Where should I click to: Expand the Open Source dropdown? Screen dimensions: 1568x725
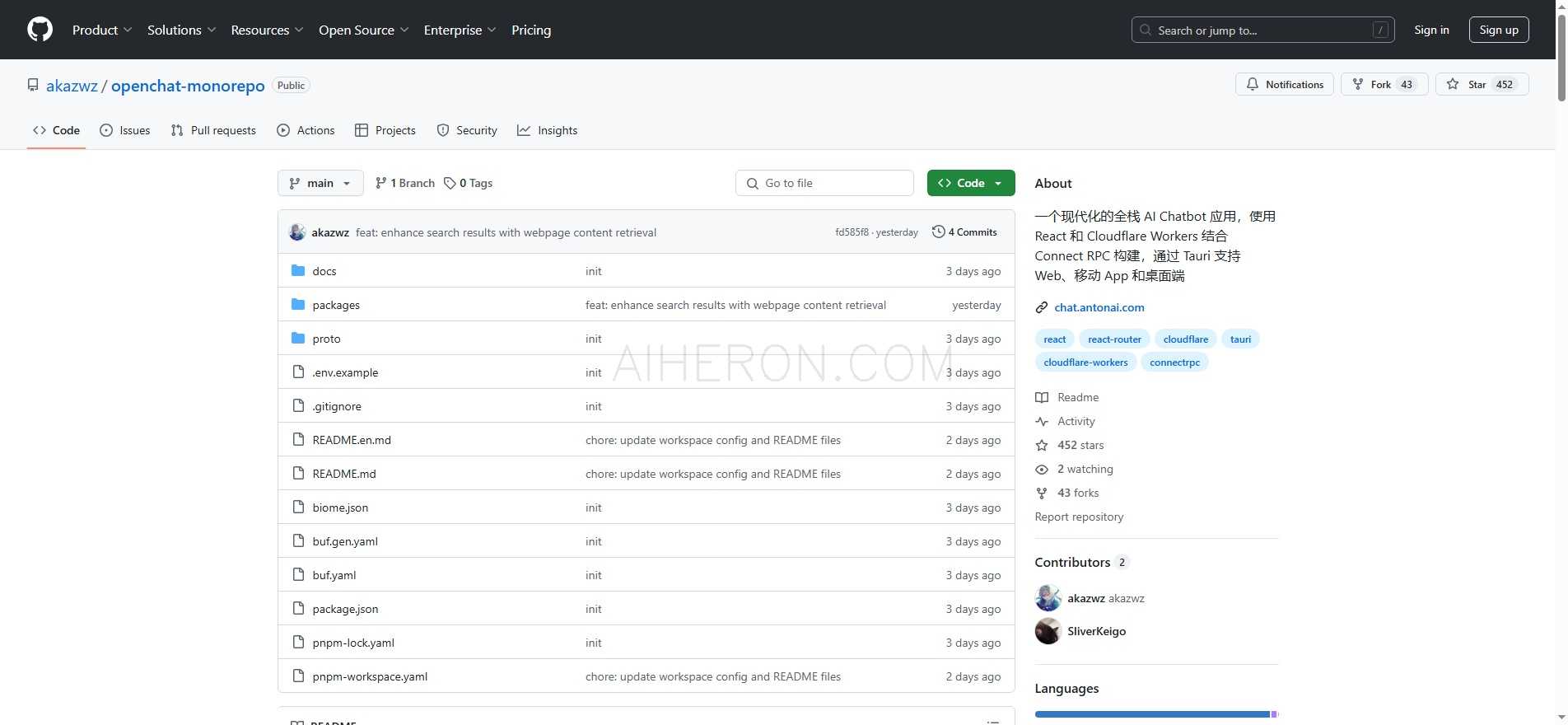(364, 30)
